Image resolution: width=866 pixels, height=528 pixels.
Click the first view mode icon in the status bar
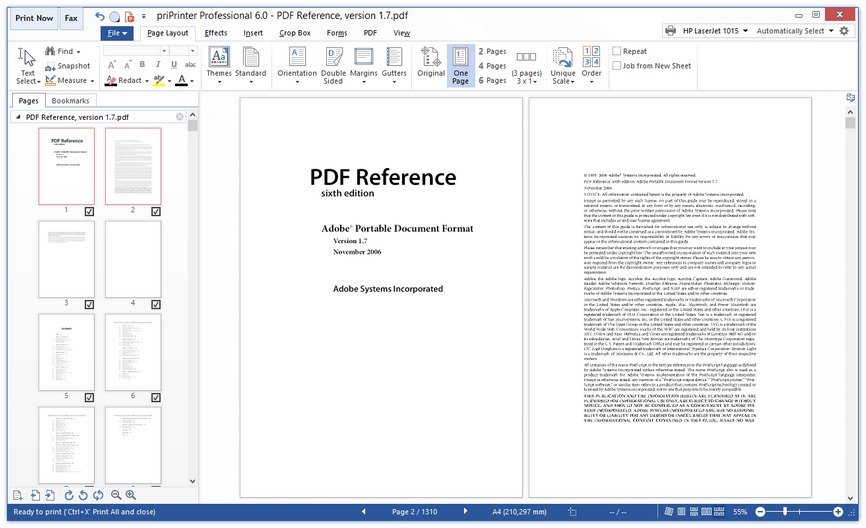[x=669, y=512]
